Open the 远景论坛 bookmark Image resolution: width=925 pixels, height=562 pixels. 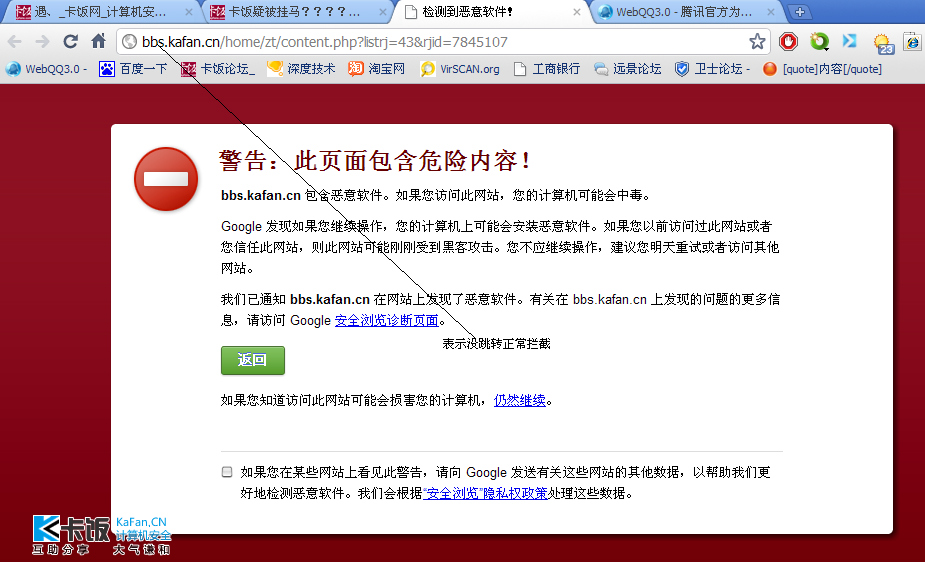(x=628, y=69)
